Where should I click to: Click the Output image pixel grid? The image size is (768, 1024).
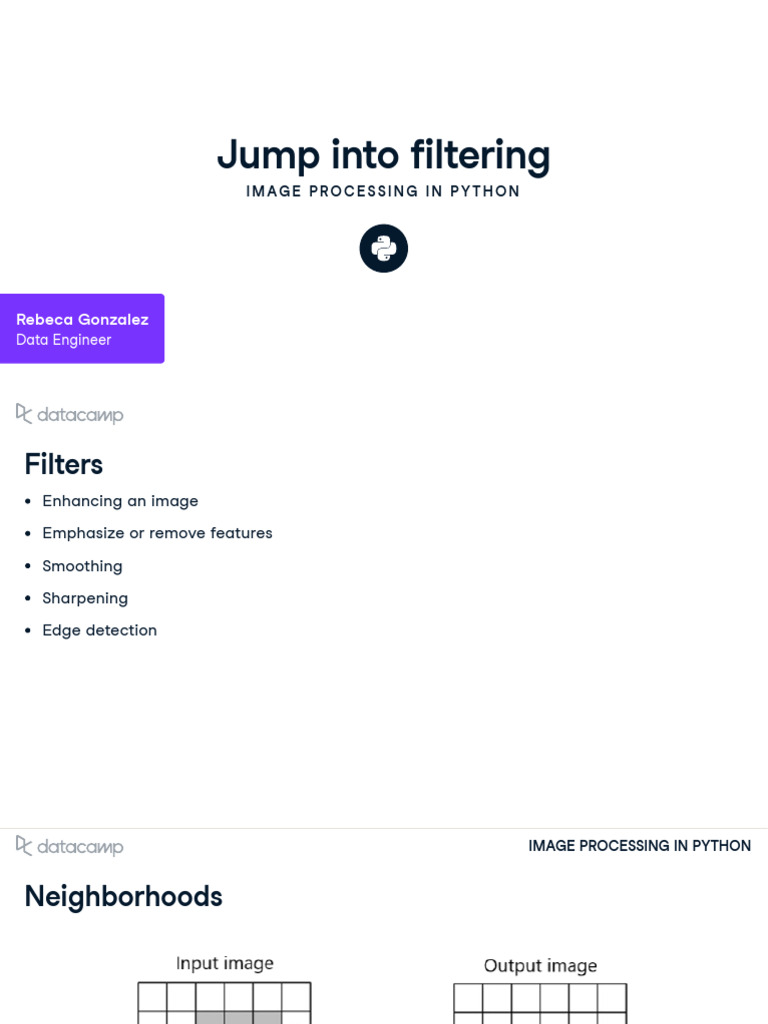(x=540, y=1004)
